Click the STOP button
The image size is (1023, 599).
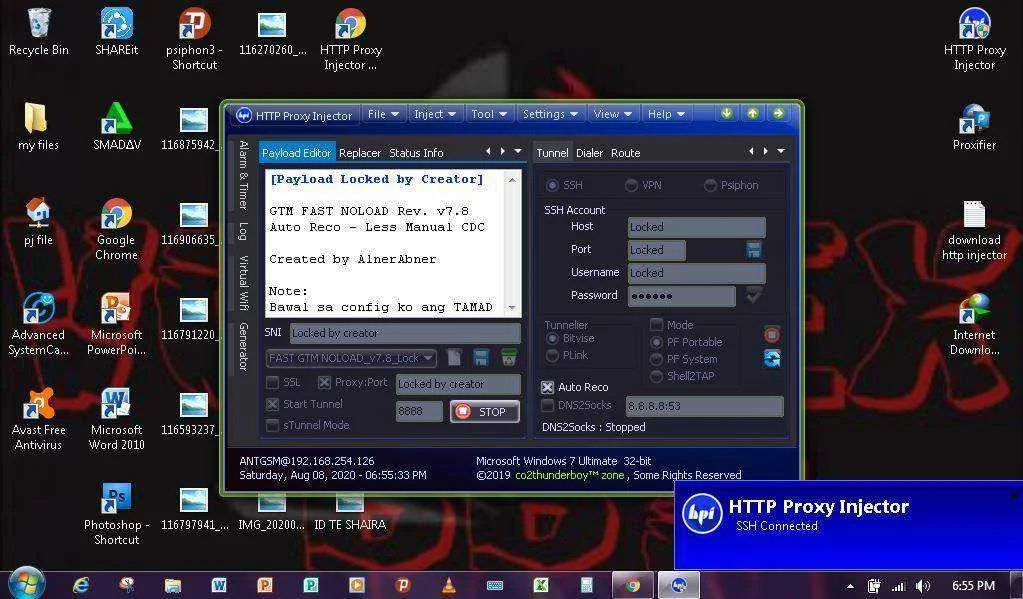tap(485, 412)
